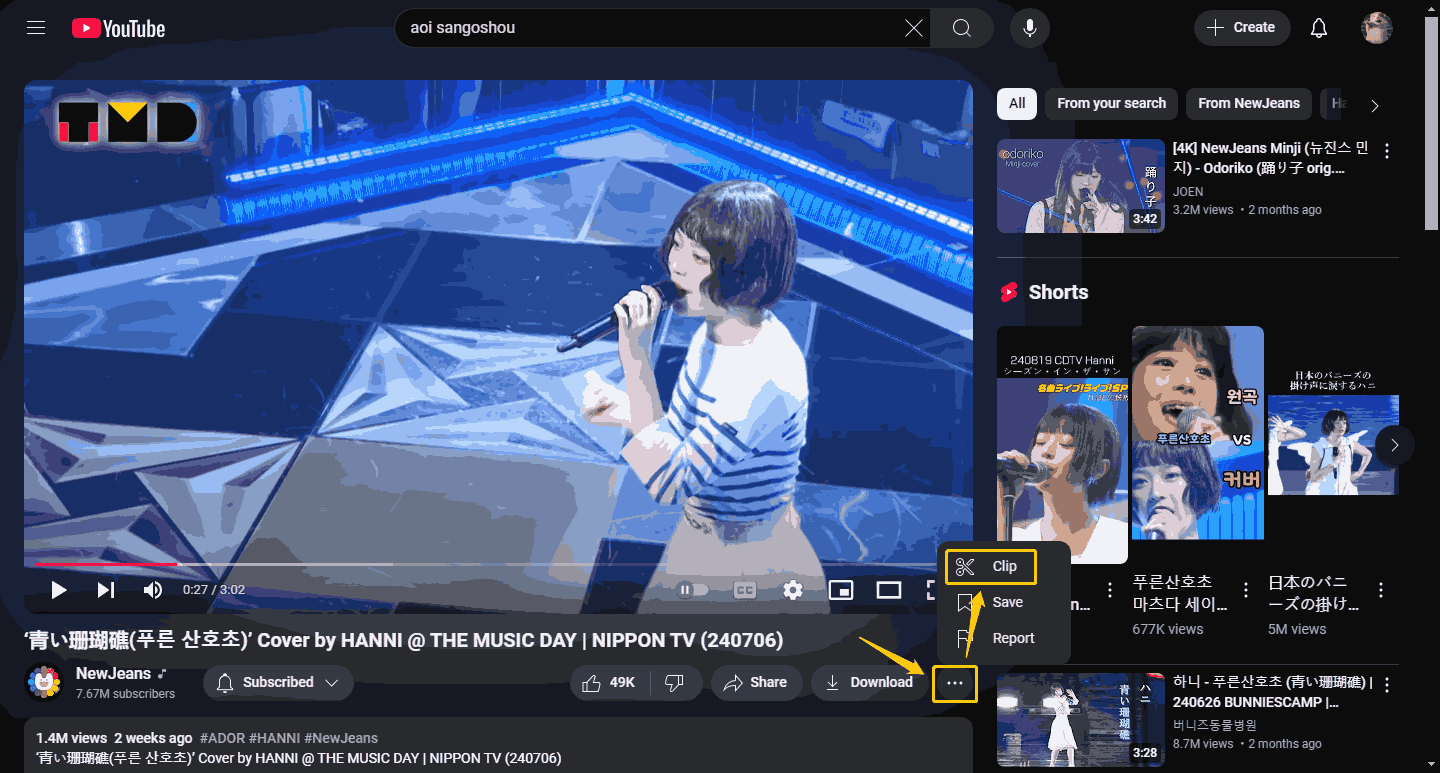Open the JOEN channel name

[x=1188, y=191]
